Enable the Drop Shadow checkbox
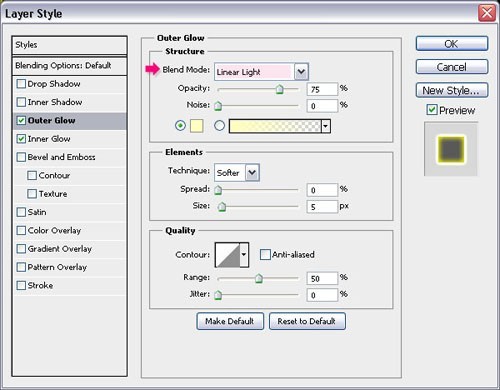Viewport: 500px width, 390px height. pos(21,84)
